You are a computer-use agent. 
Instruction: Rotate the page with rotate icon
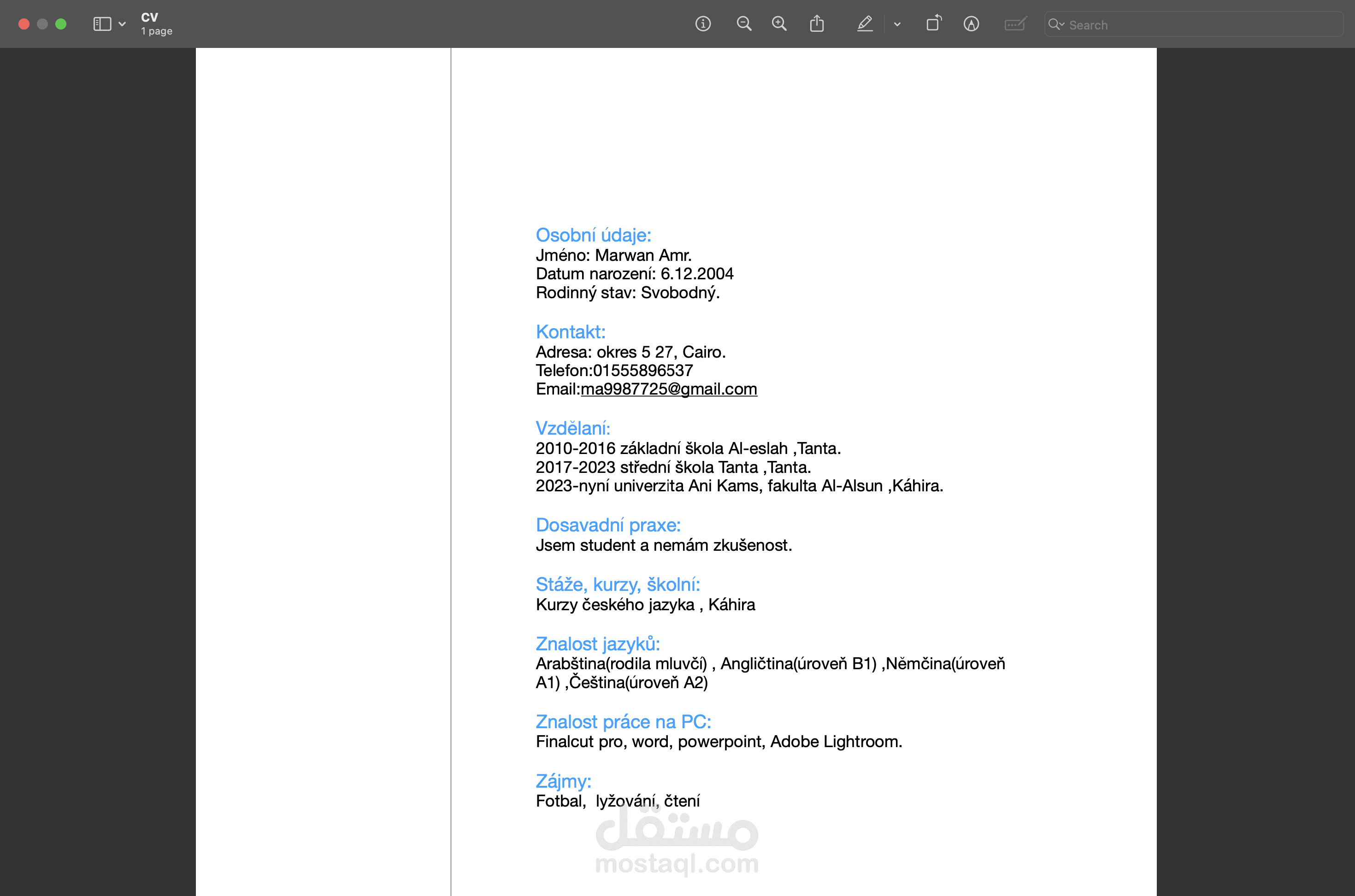[933, 24]
